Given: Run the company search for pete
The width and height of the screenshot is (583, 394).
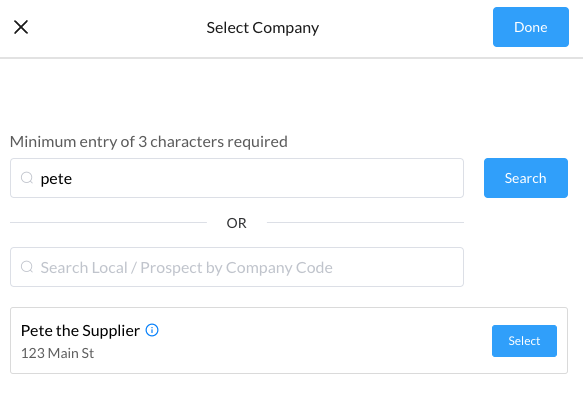Looking at the screenshot, I should click(525, 178).
